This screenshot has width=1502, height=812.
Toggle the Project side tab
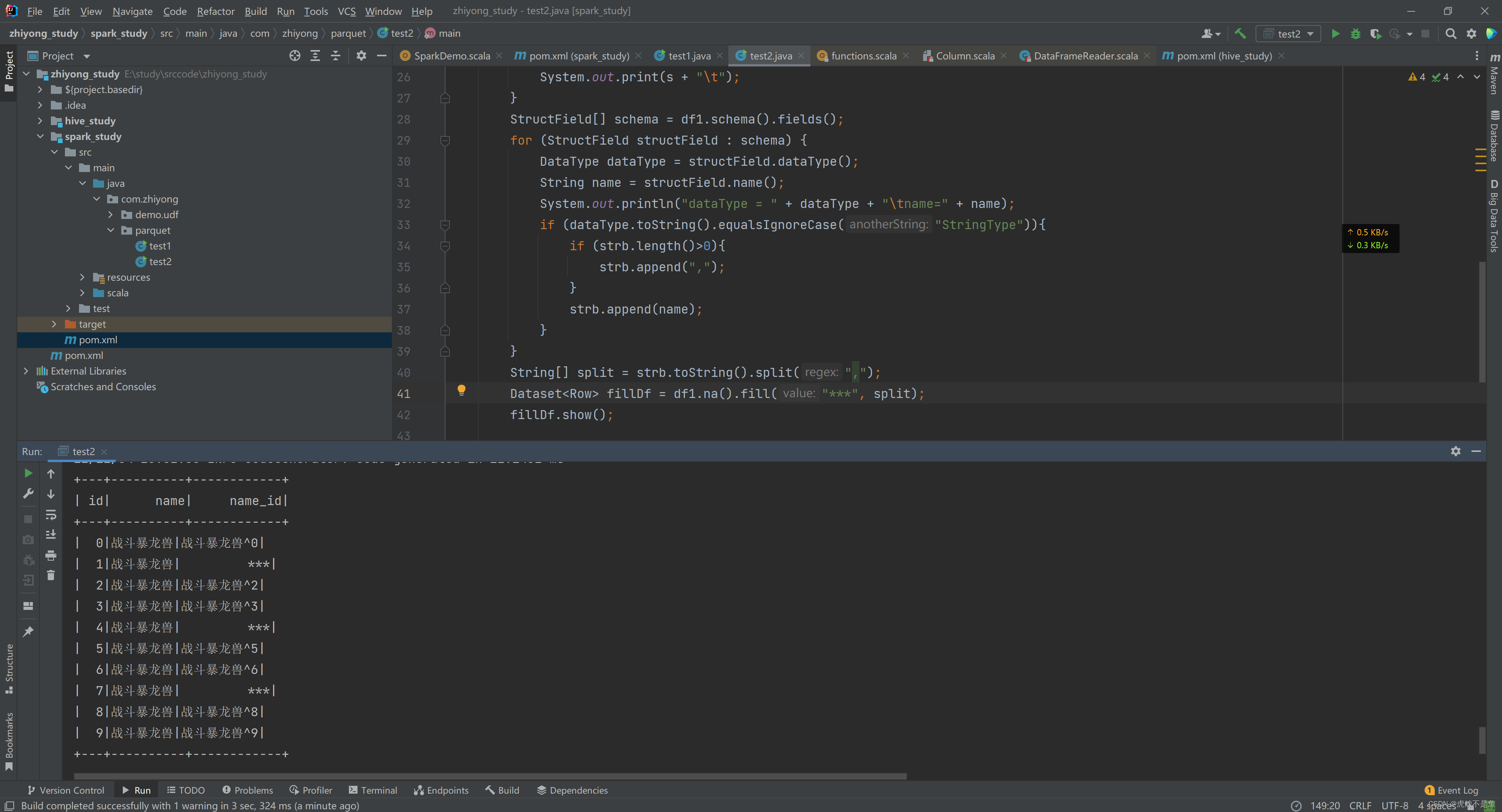click(9, 72)
